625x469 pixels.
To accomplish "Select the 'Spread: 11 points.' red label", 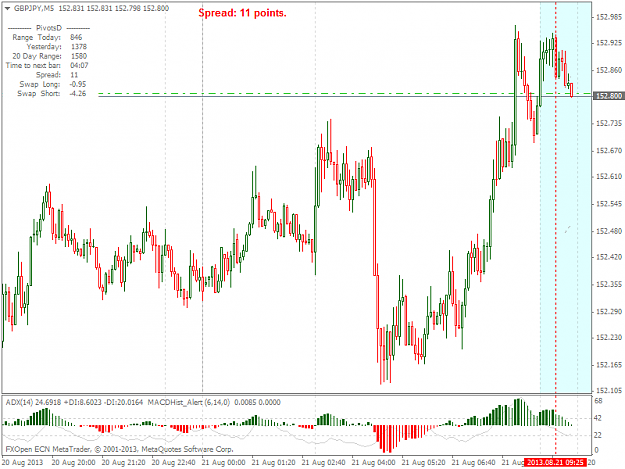I will (242, 13).
